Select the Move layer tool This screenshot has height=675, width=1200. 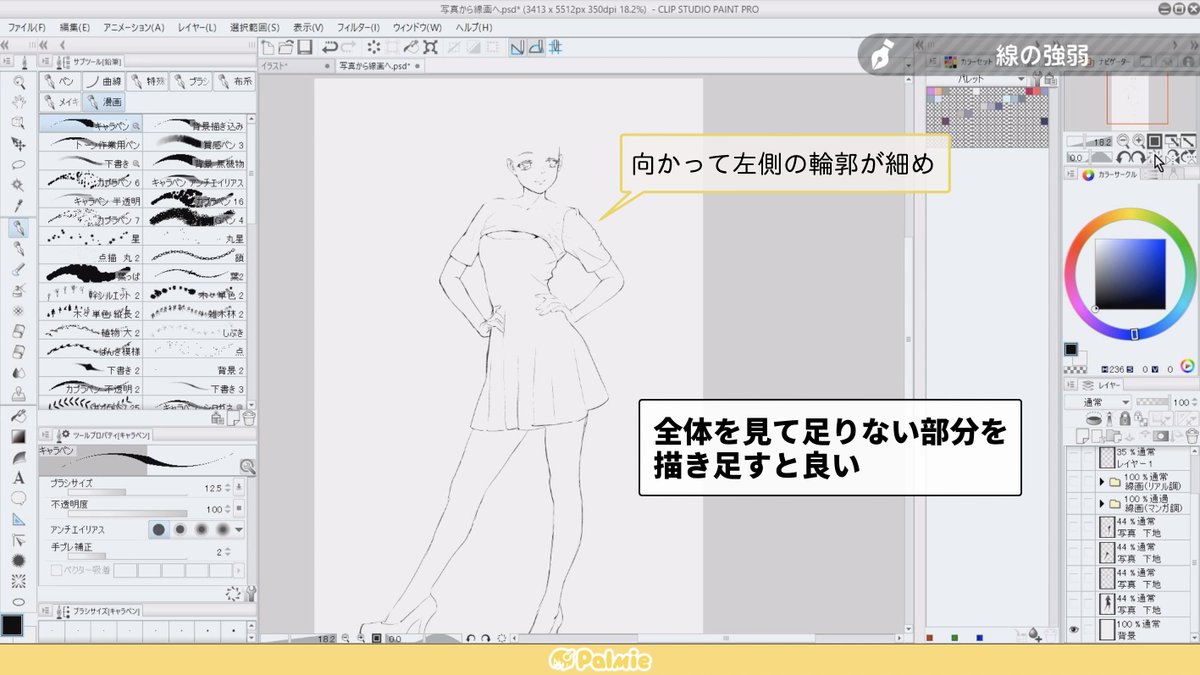tap(17, 144)
